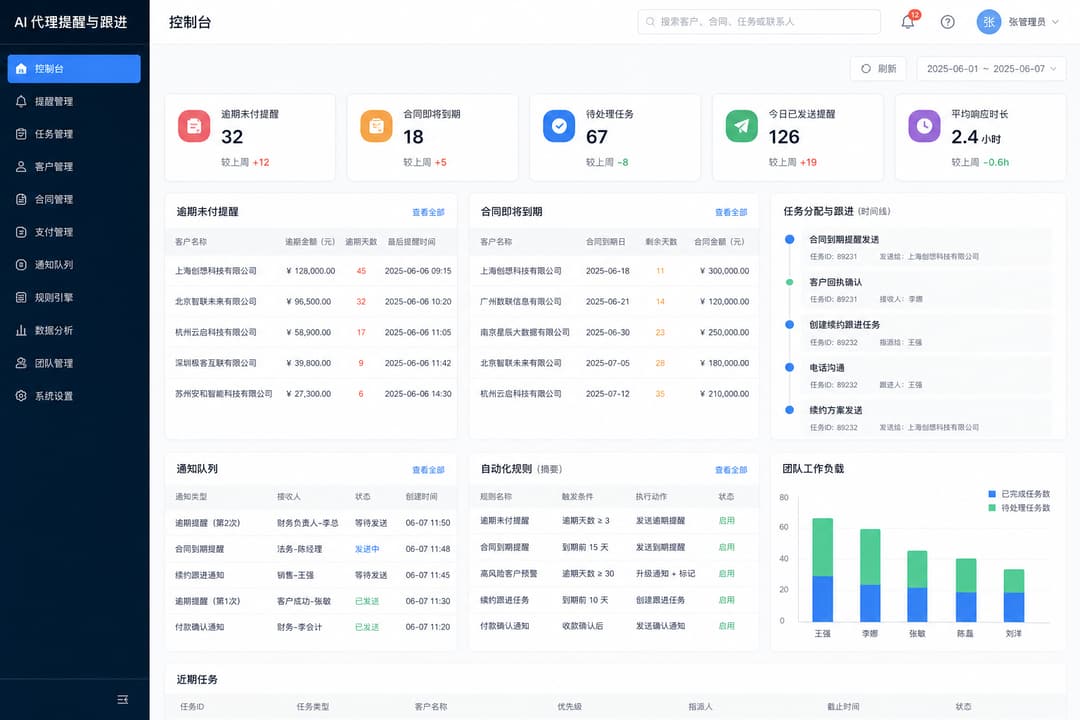
Task: Click the 通知队列 icon
Action: click(21, 265)
